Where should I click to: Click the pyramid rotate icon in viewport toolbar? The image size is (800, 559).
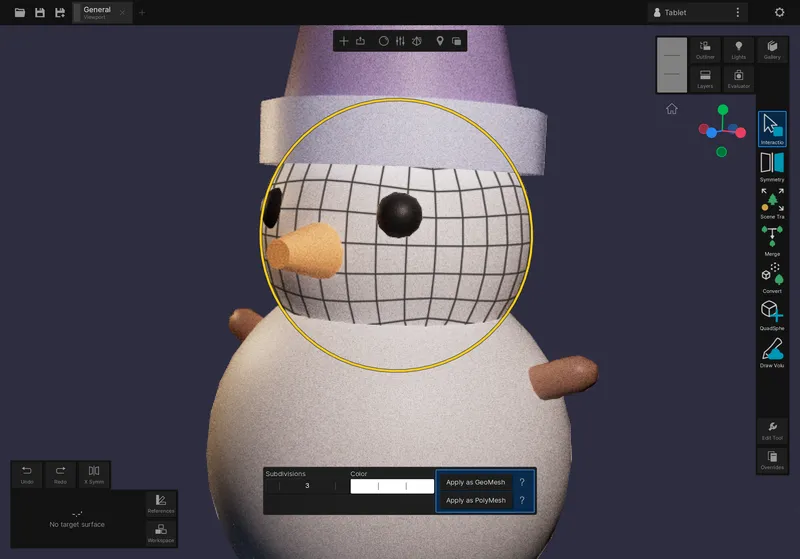[x=417, y=41]
